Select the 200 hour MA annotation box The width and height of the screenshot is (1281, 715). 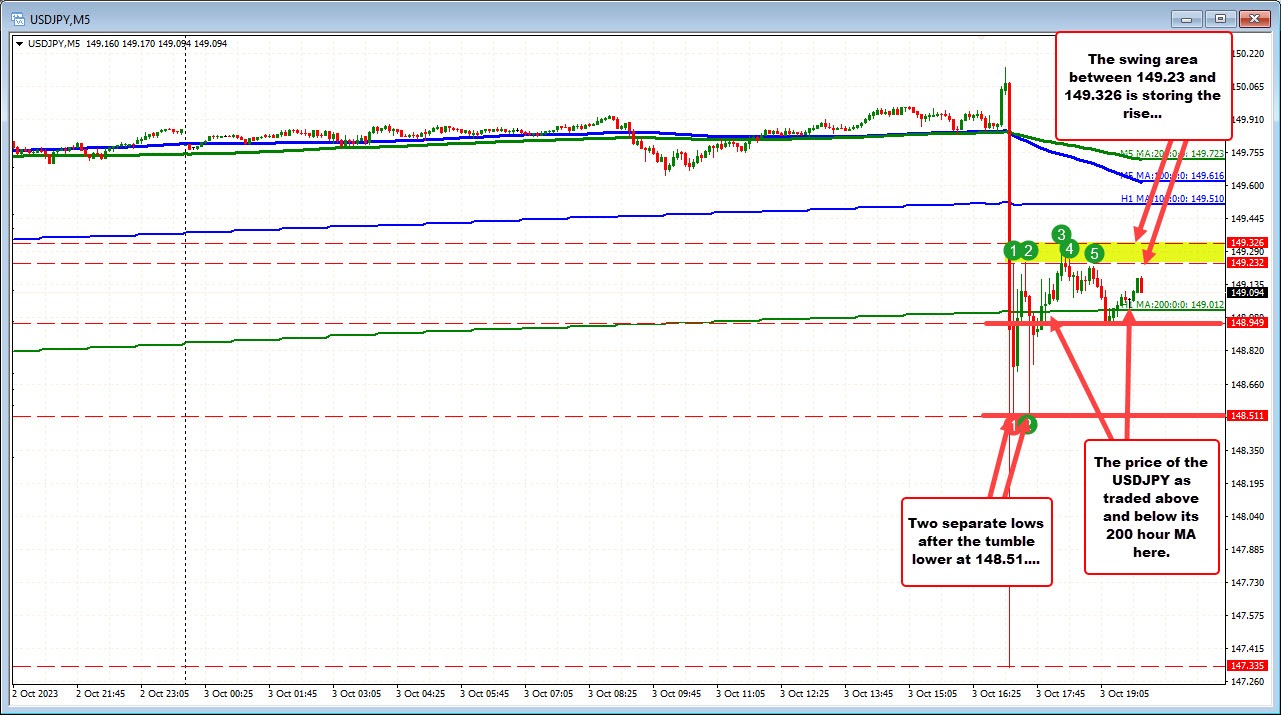(x=1151, y=507)
